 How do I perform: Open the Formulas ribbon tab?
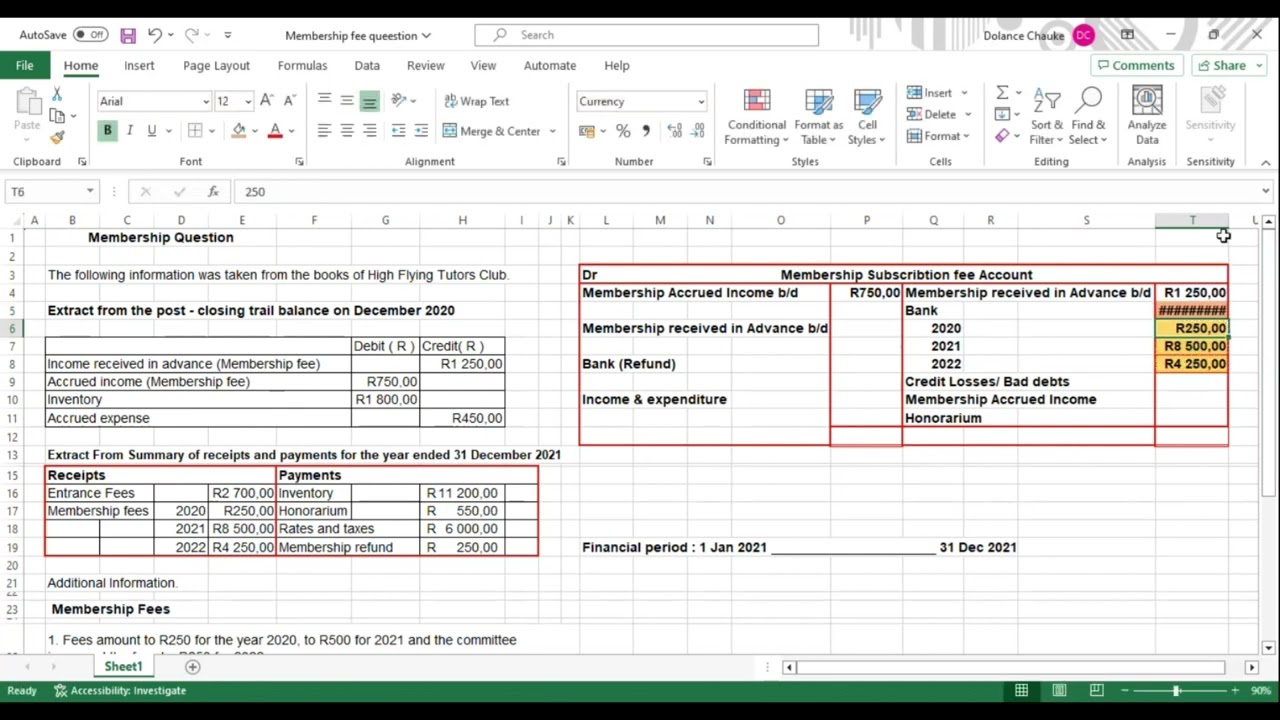(x=302, y=66)
